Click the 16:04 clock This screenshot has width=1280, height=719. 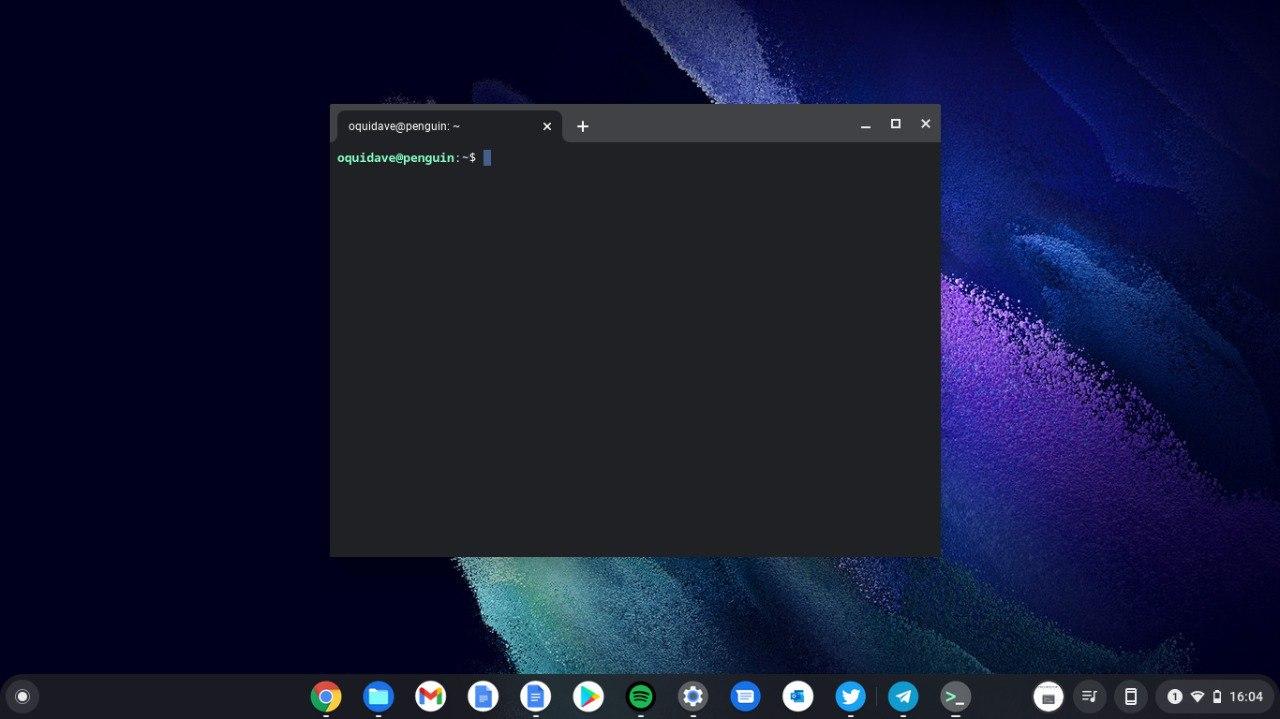coord(1246,697)
